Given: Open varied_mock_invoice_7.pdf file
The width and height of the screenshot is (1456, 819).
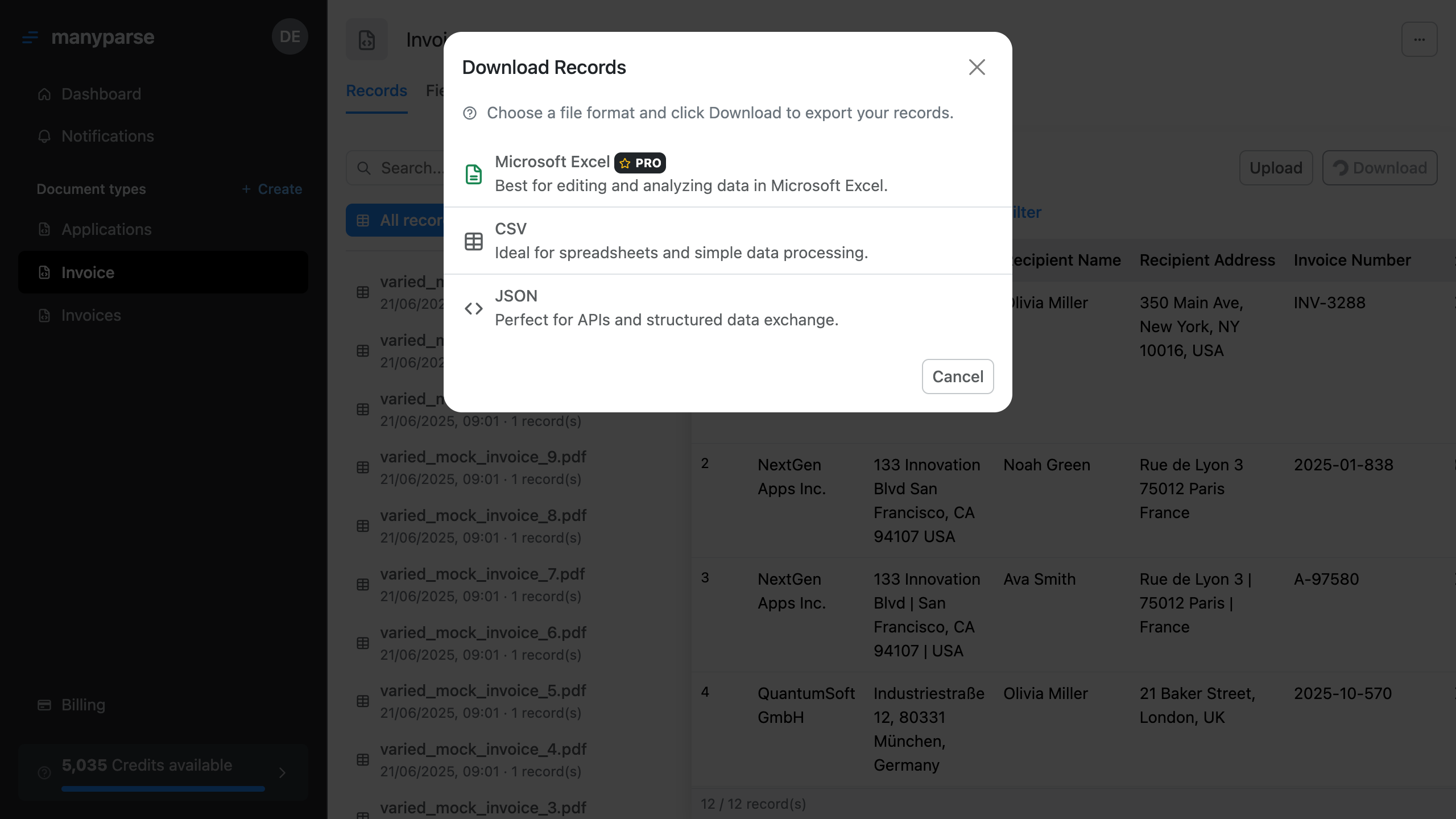Looking at the screenshot, I should (x=483, y=585).
